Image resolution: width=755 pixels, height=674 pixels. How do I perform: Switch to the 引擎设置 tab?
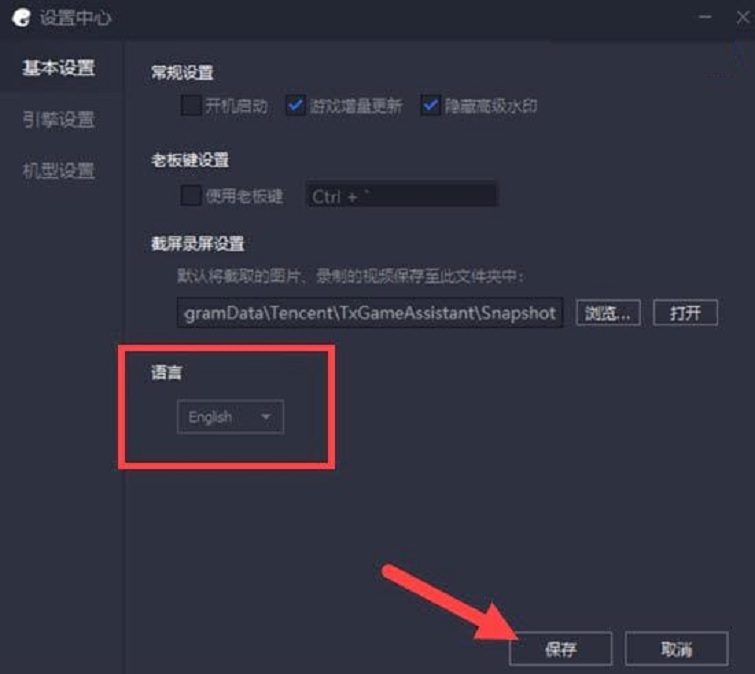point(59,119)
